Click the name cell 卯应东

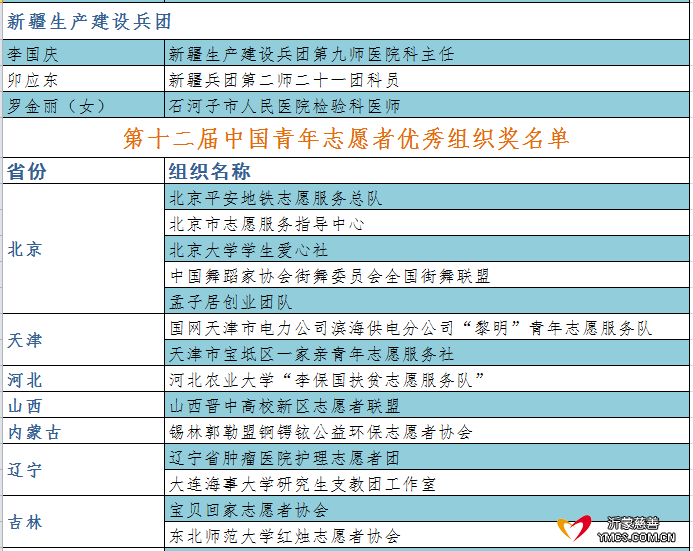click(x=84, y=80)
